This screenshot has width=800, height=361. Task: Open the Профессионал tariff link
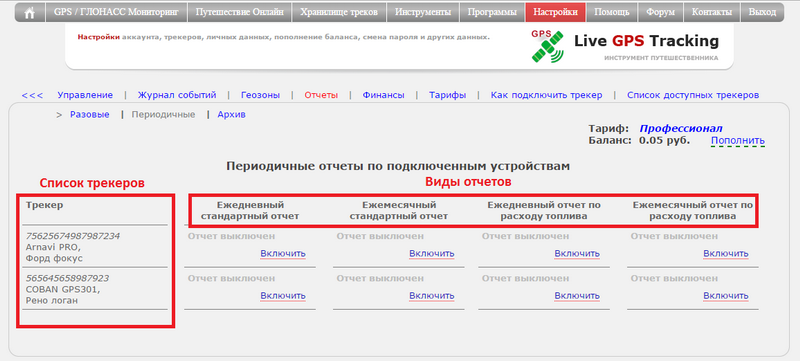coord(681,128)
